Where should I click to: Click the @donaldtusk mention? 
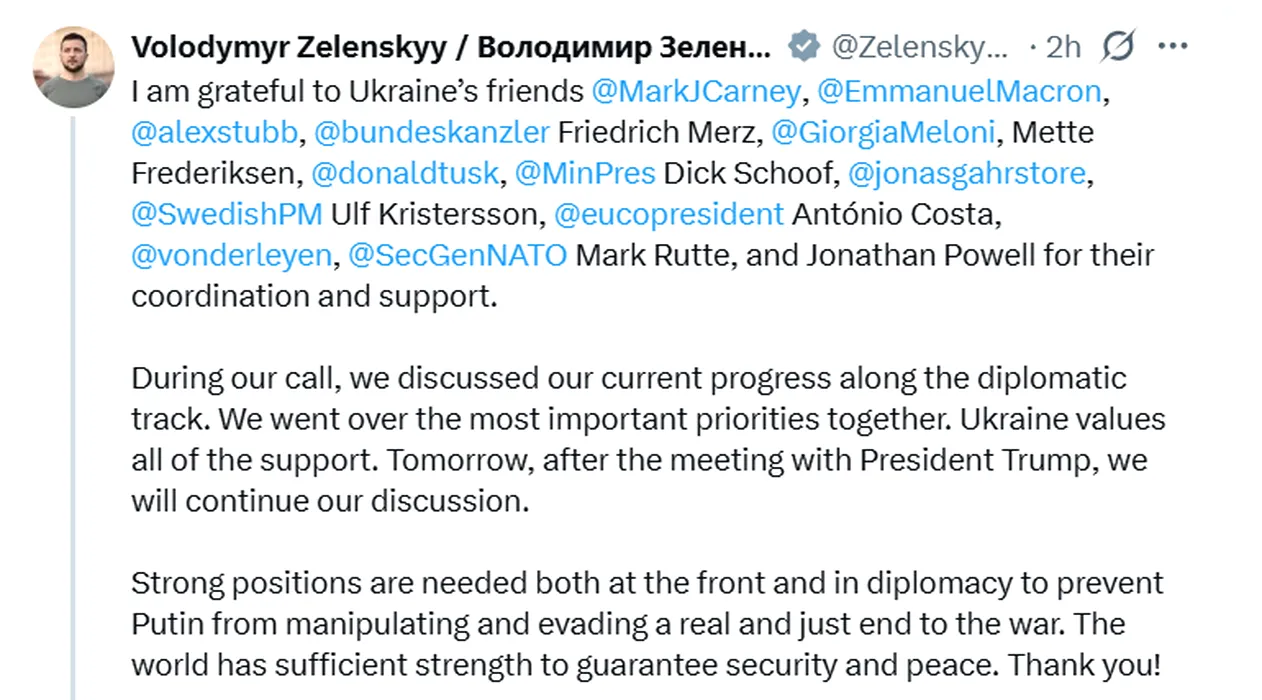click(x=404, y=174)
